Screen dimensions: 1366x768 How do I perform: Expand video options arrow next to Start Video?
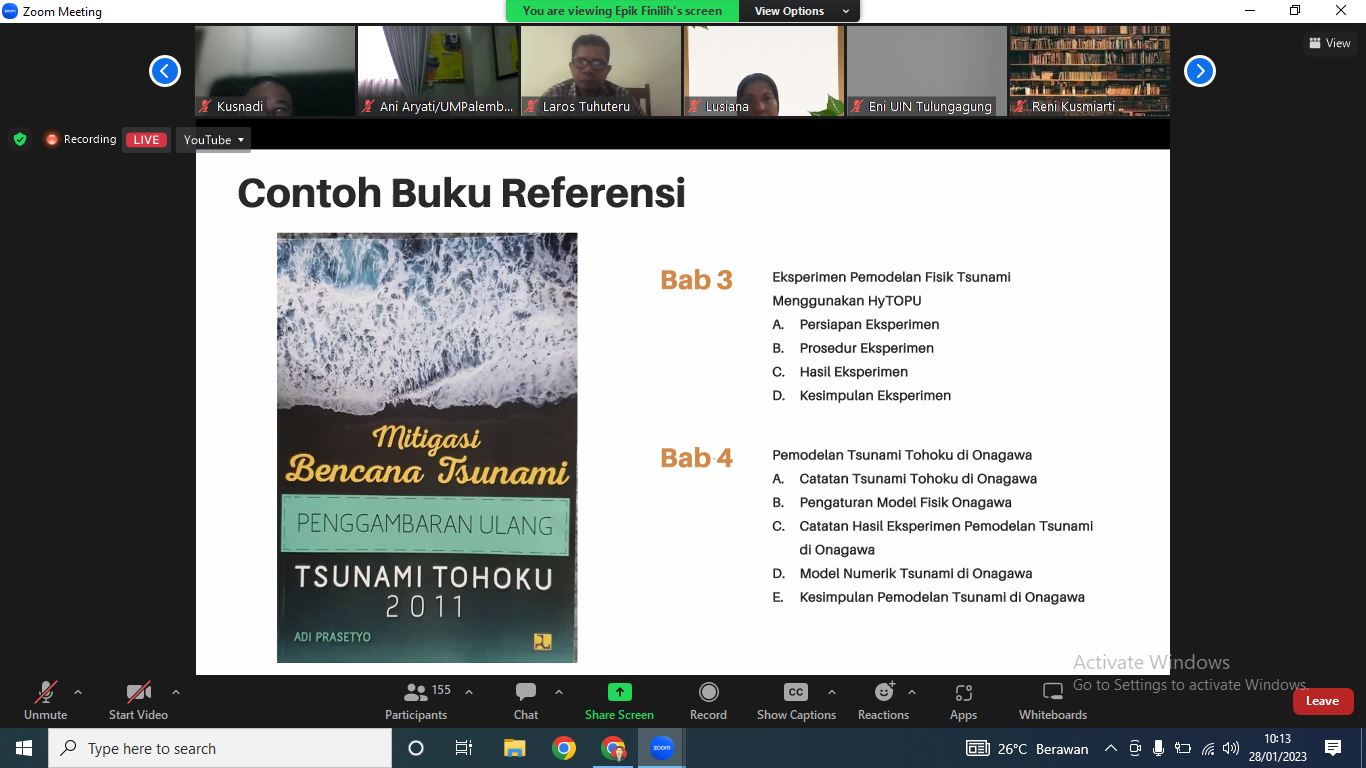tap(176, 692)
